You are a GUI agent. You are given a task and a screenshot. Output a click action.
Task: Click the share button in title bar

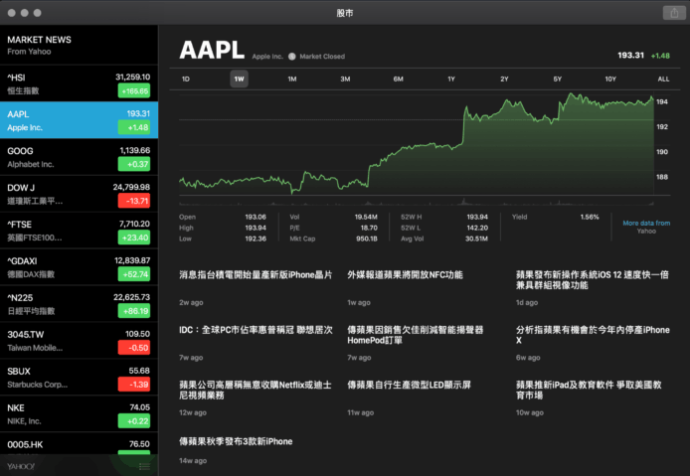tap(674, 13)
